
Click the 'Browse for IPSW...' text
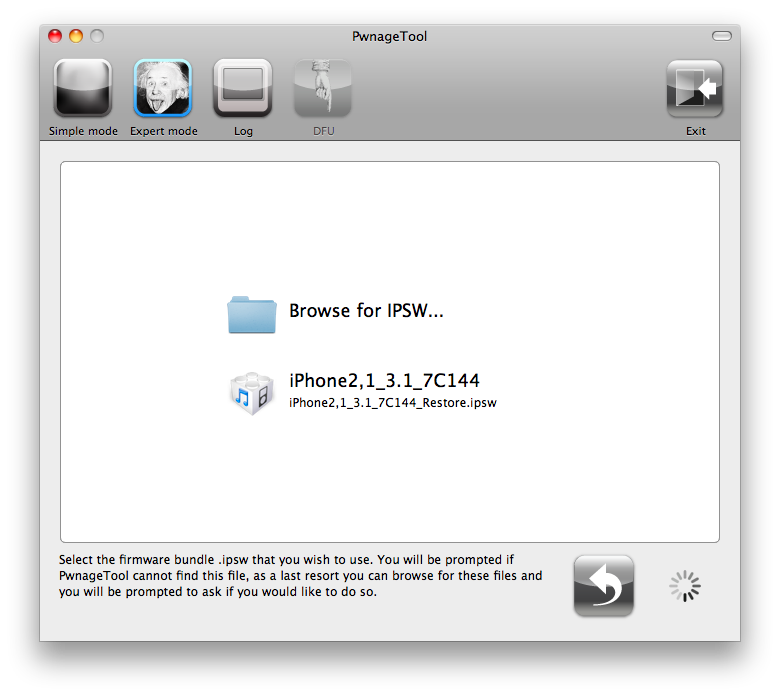[x=366, y=311]
